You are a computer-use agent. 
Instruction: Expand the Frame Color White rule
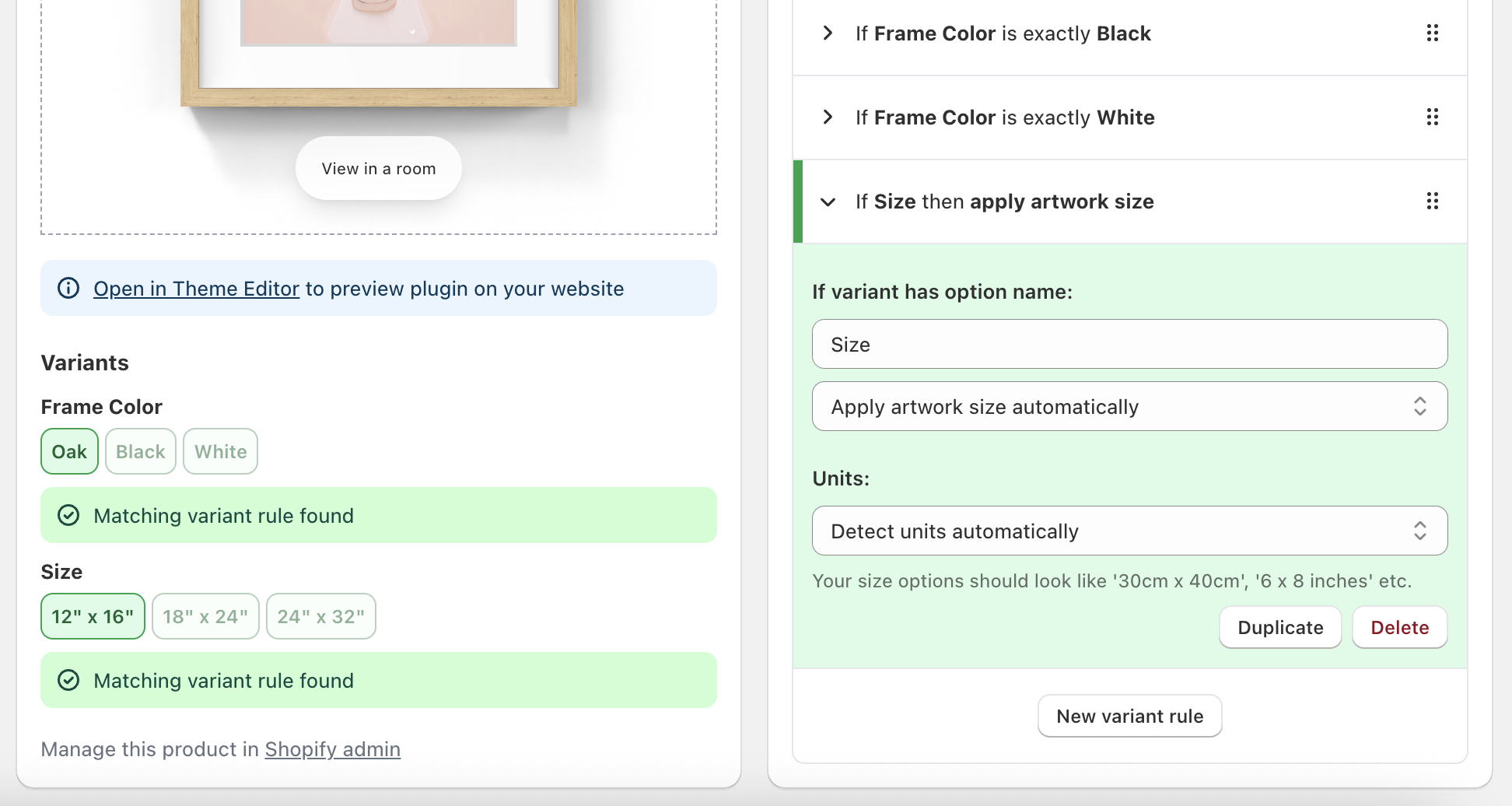(828, 117)
